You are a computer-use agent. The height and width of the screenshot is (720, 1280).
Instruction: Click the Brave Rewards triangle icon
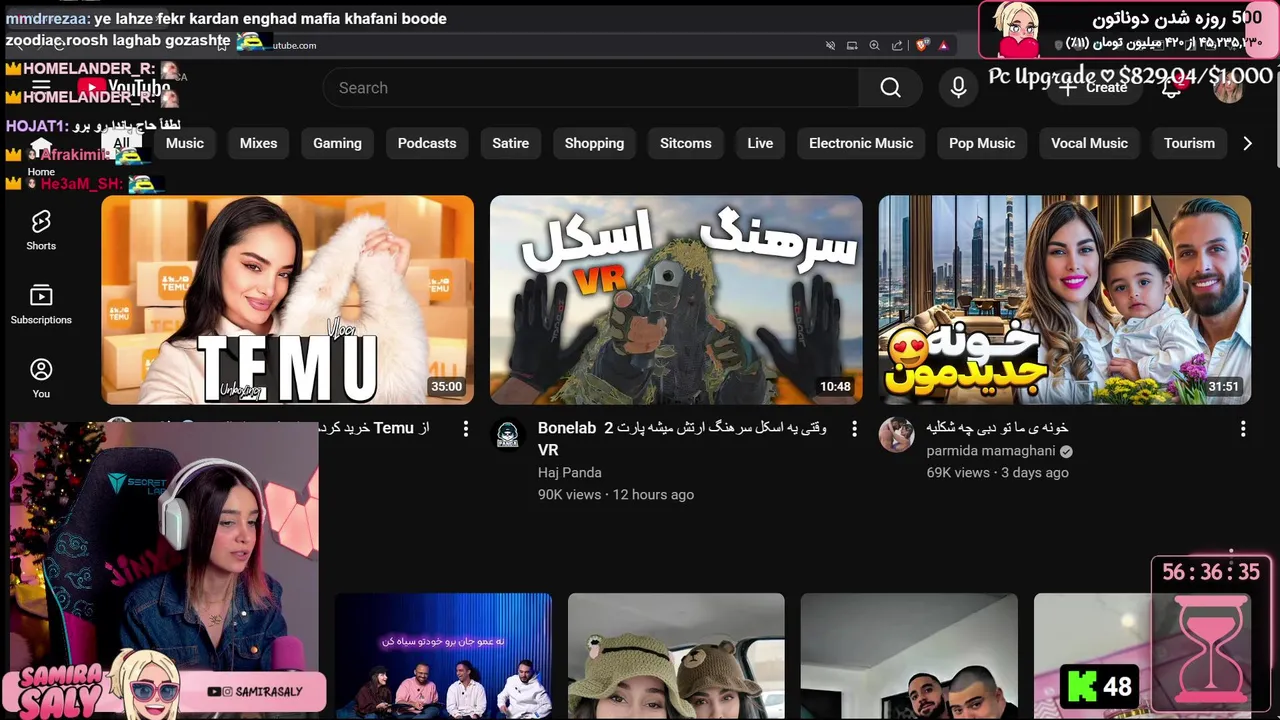click(x=943, y=45)
